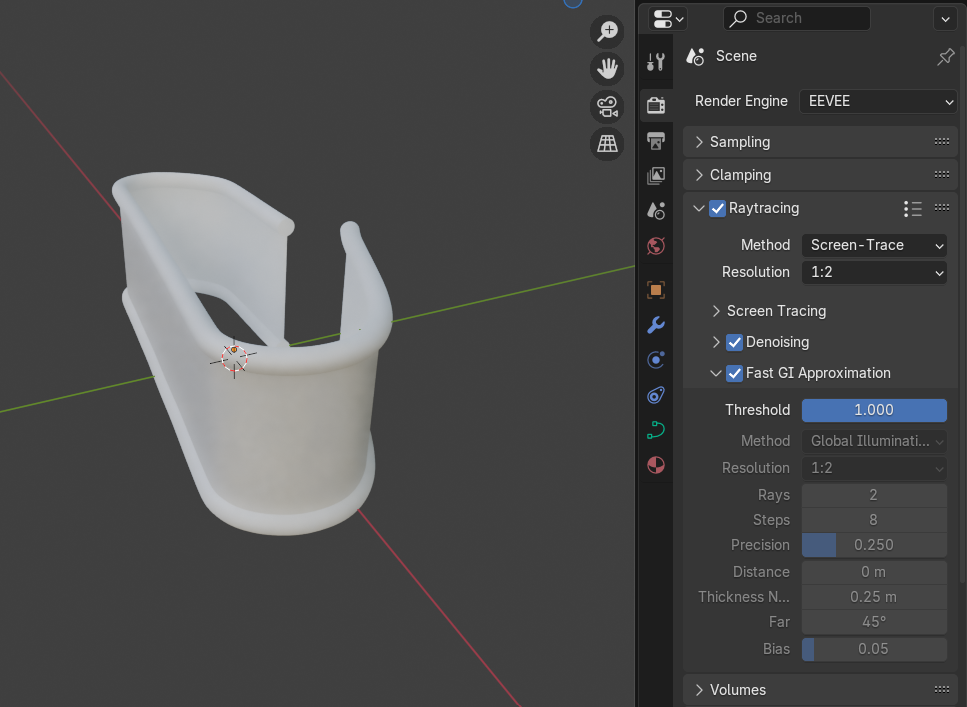Open the View Layer properties tab
Screen dimensions: 967x707
click(656, 176)
